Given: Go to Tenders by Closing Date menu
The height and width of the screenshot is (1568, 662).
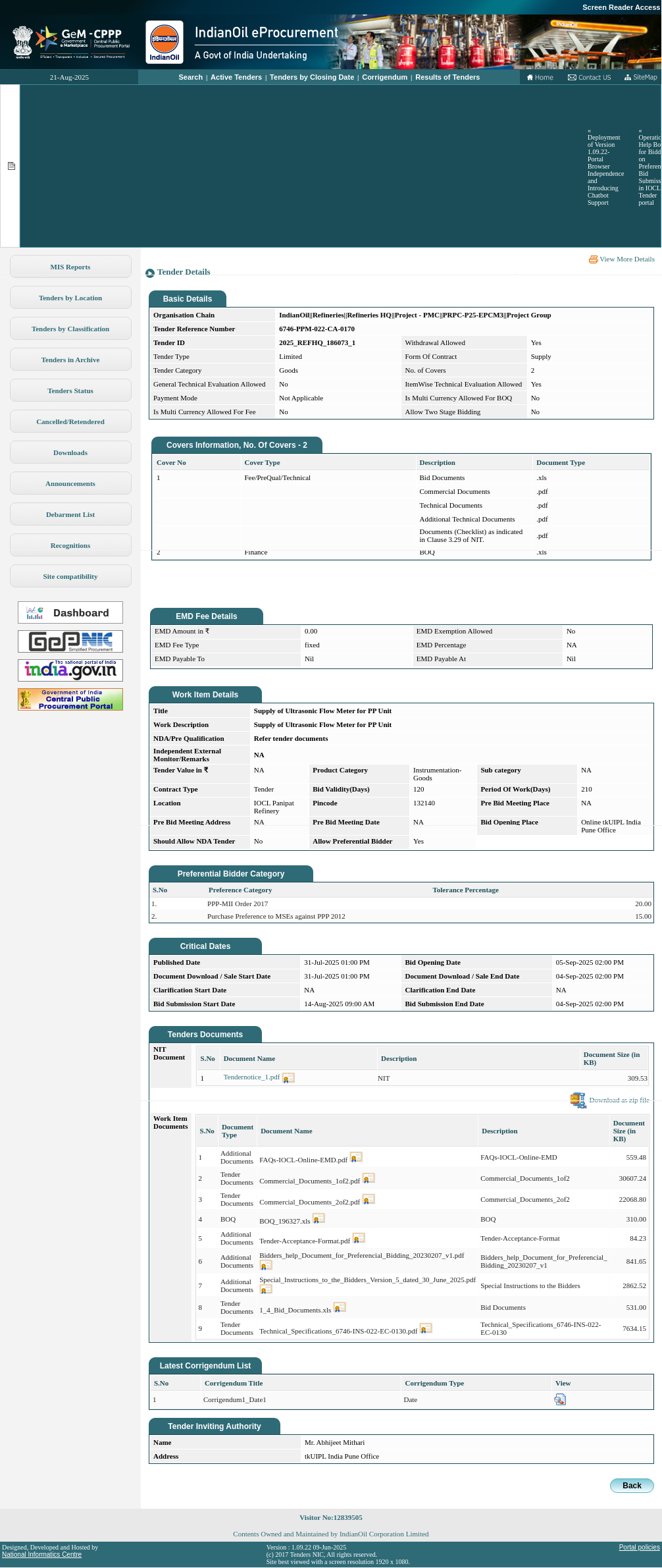Looking at the screenshot, I should click(312, 78).
